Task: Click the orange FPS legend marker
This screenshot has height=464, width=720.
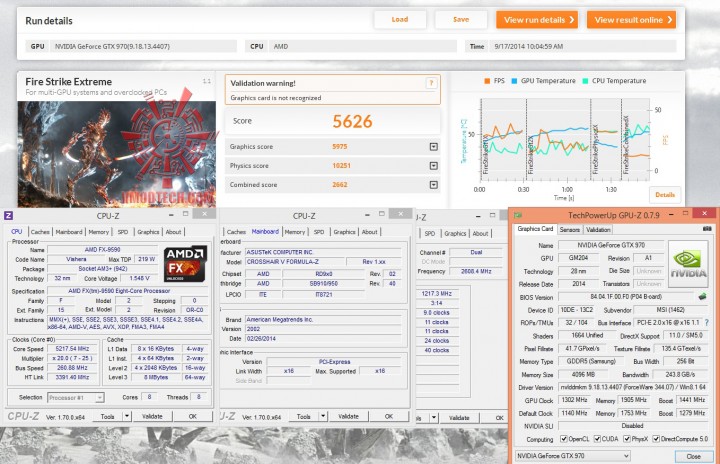Action: (x=487, y=81)
